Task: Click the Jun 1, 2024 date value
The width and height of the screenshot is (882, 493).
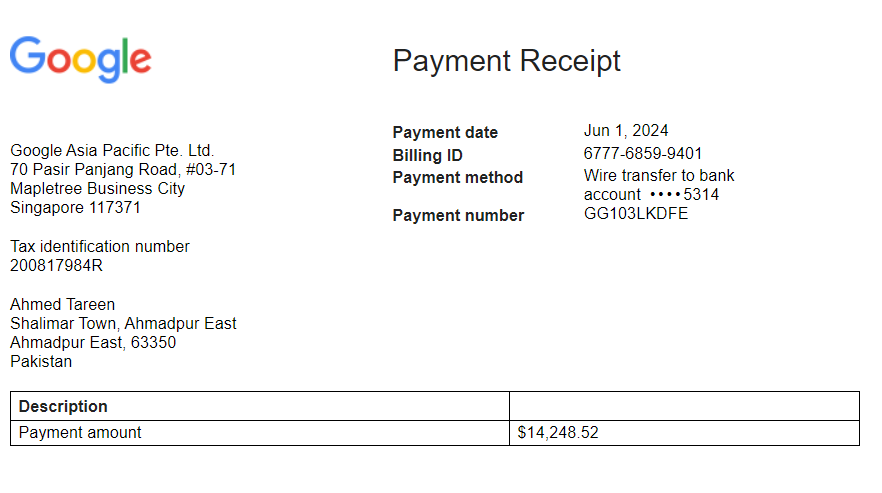Action: coord(626,131)
